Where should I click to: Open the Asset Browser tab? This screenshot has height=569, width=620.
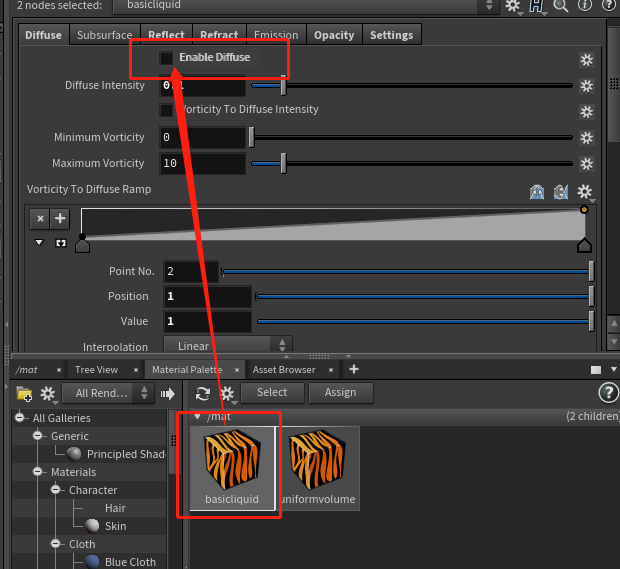point(284,370)
